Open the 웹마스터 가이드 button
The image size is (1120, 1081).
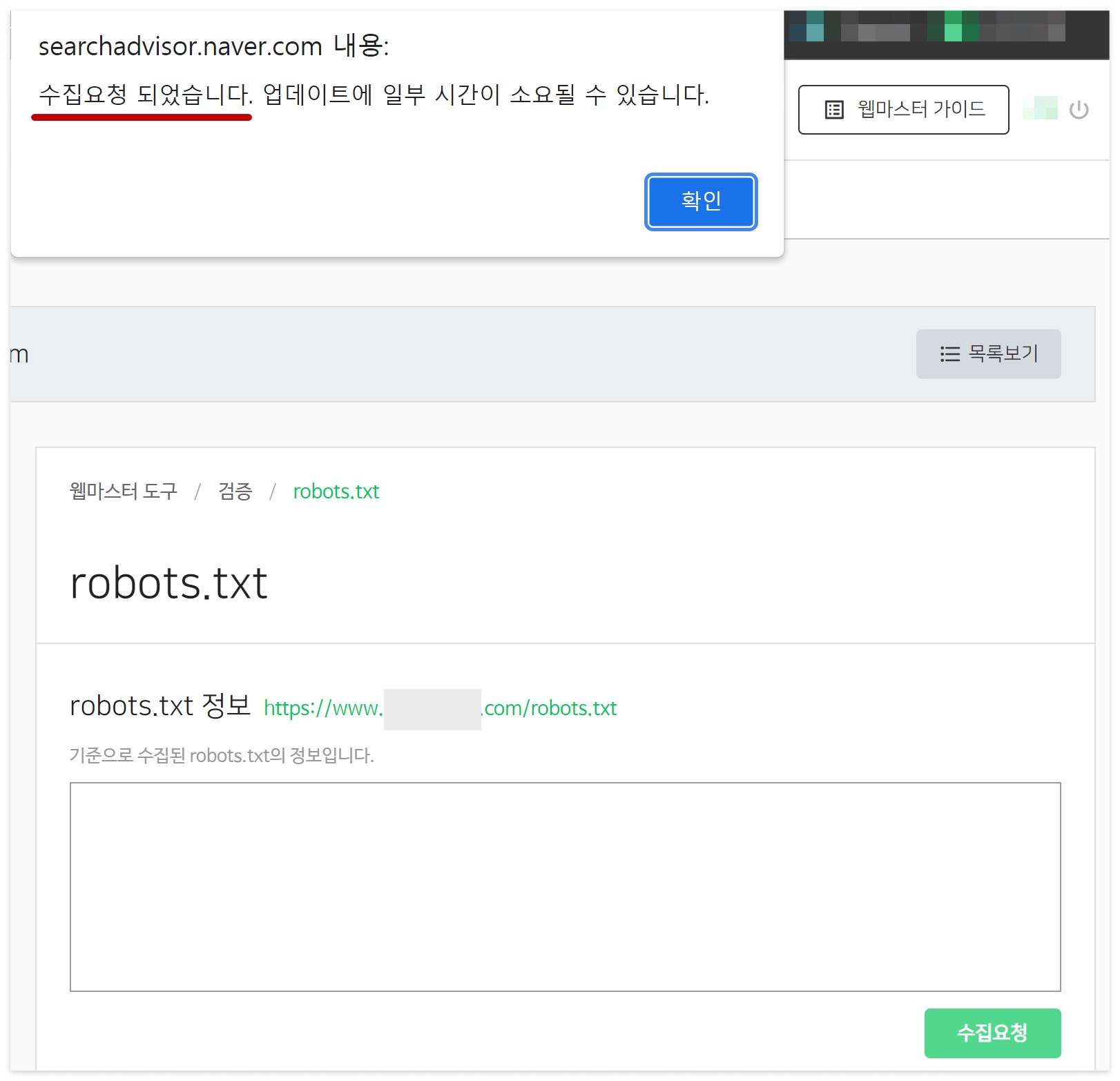click(x=903, y=110)
